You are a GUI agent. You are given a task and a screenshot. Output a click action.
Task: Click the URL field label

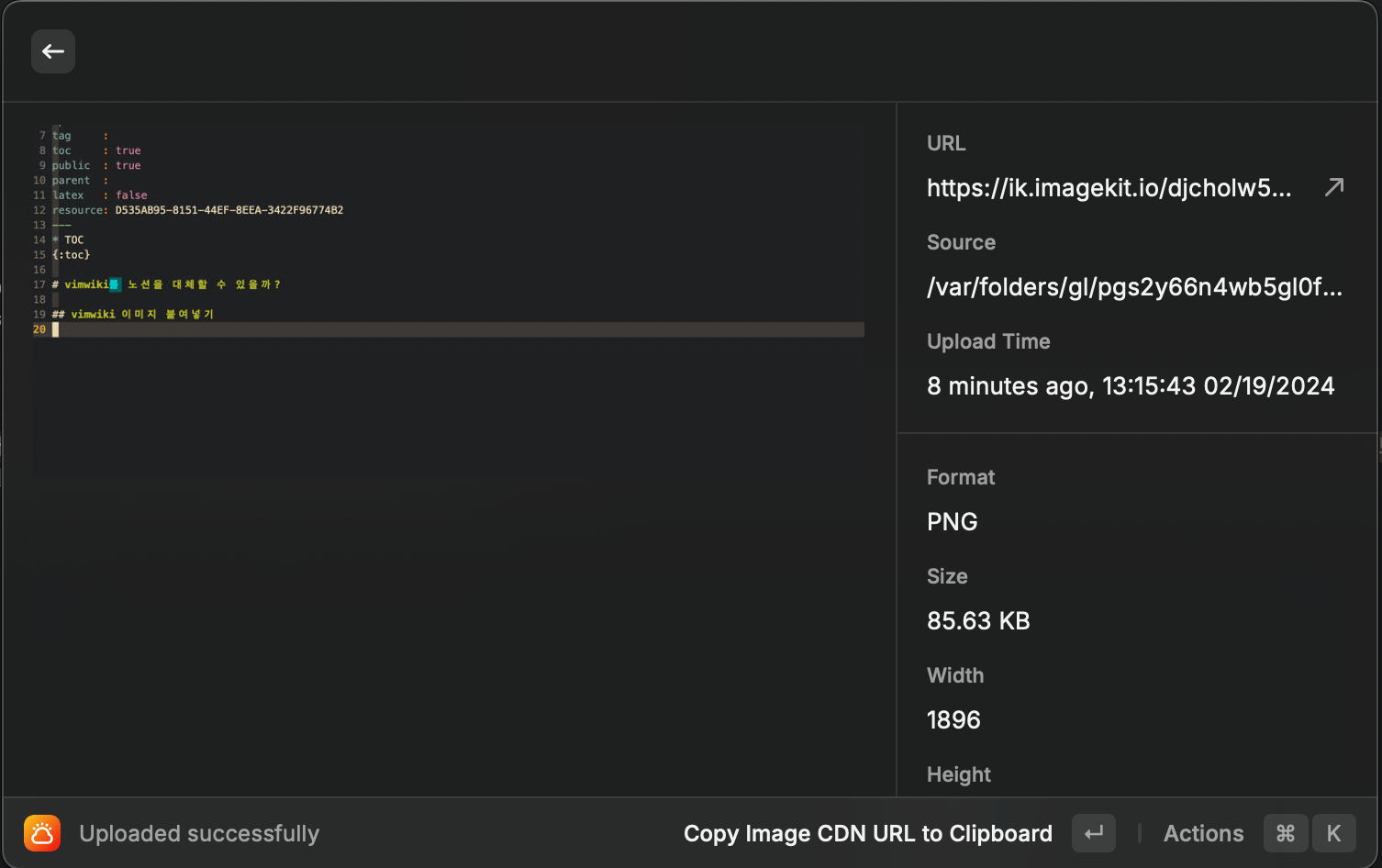coord(946,143)
